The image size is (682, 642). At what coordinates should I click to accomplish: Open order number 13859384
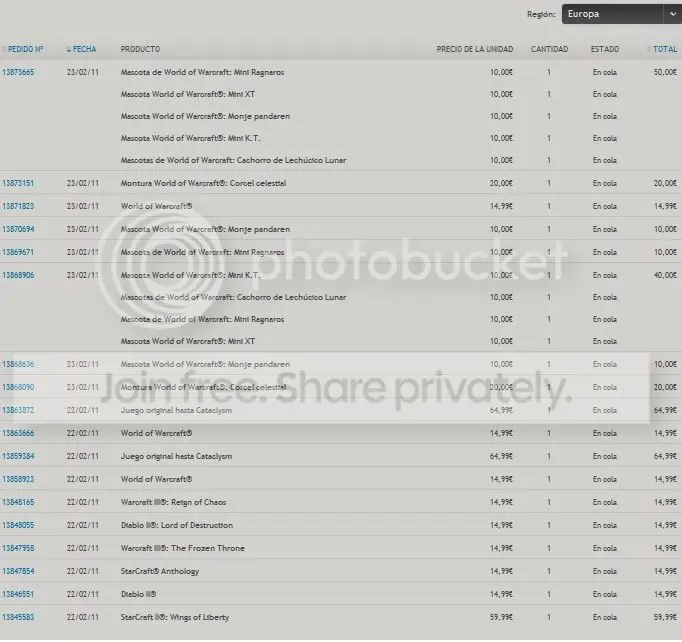(x=18, y=456)
